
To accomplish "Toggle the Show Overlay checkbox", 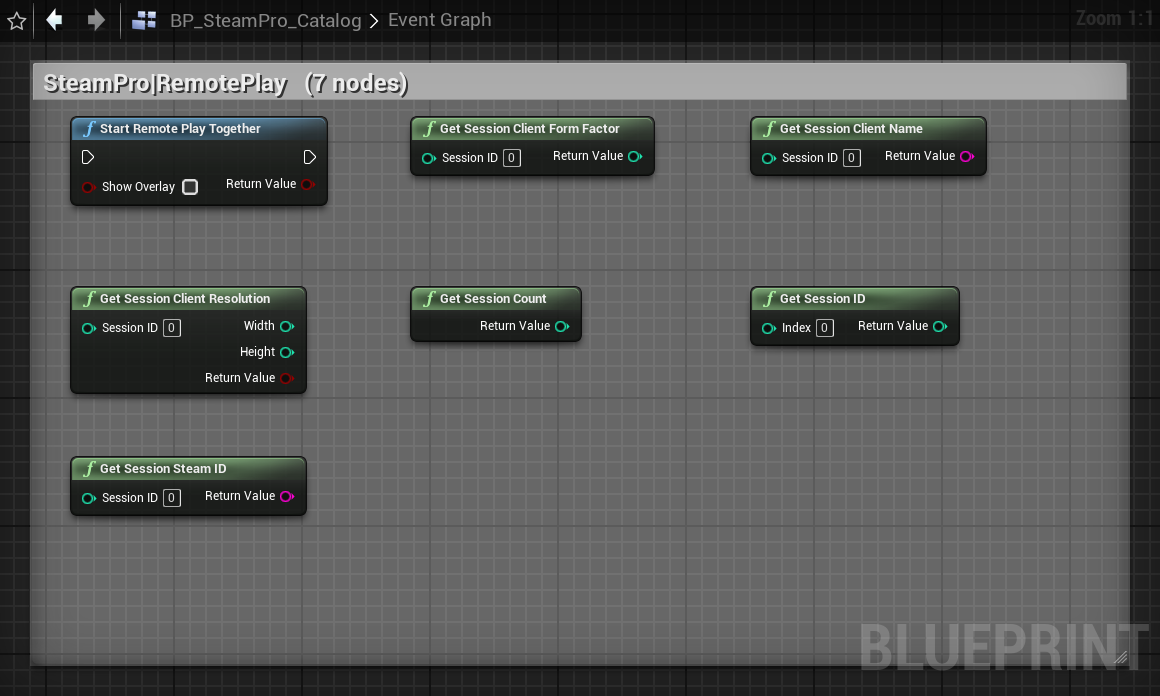I will pos(190,187).
